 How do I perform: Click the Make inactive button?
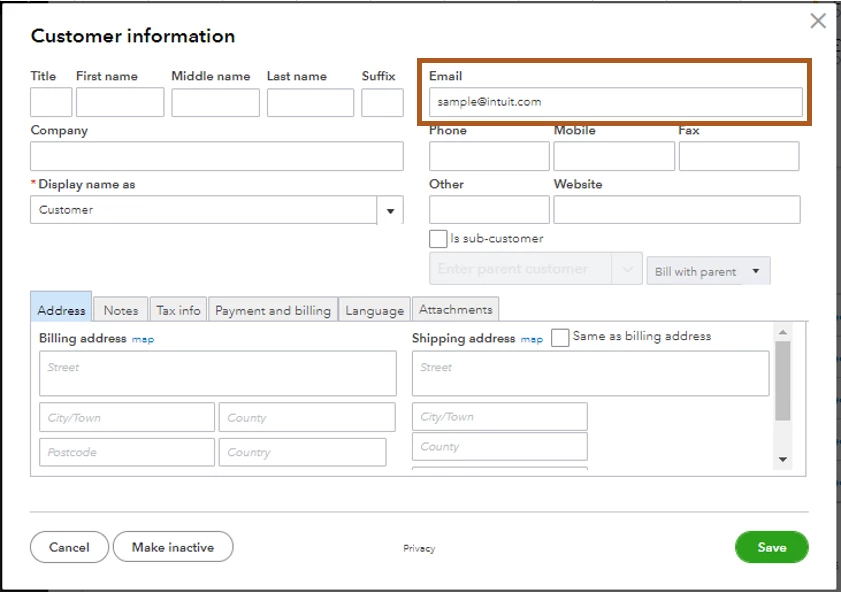pyautogui.click(x=173, y=547)
